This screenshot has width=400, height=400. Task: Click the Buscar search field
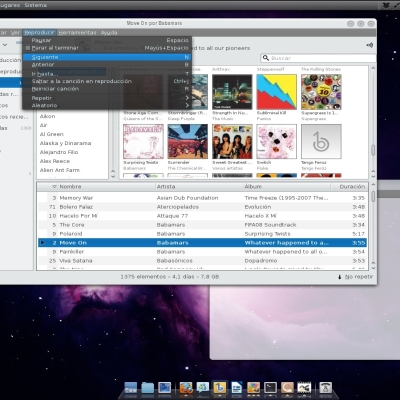(318, 58)
